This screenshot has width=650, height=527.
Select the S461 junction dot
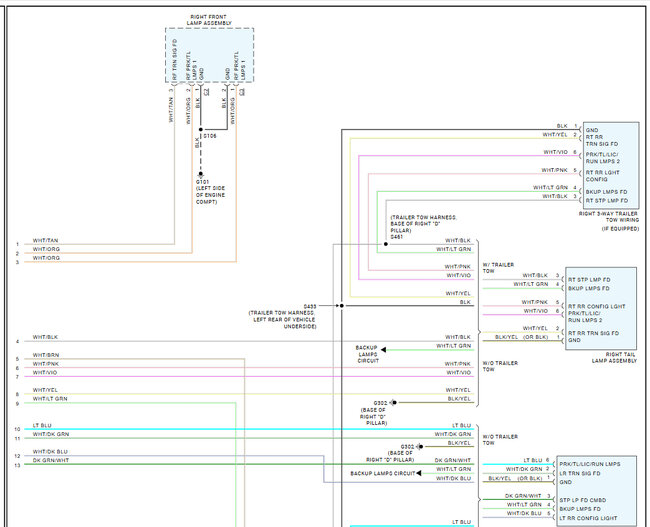coord(386,244)
